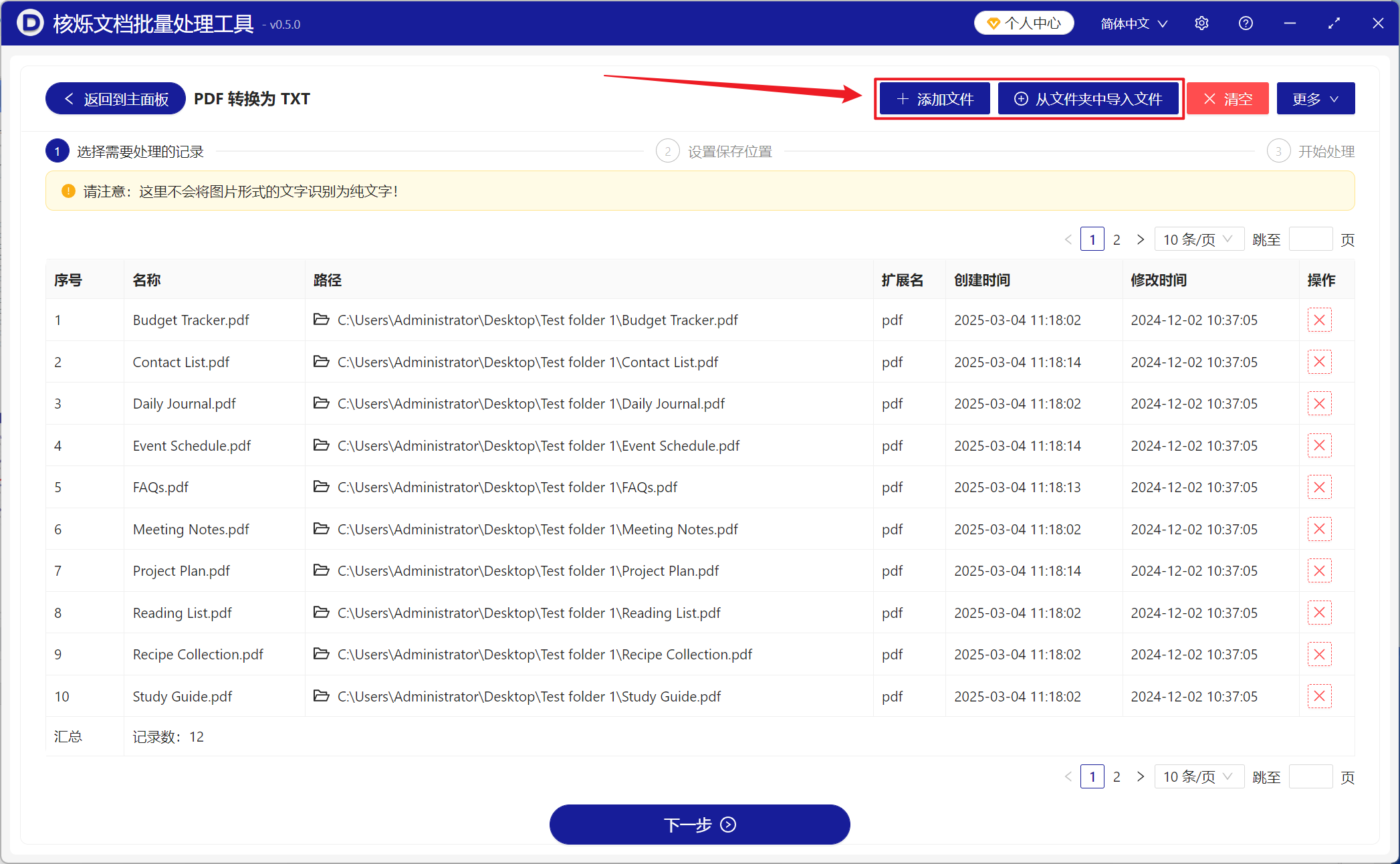Select step 3 开始处理
The width and height of the screenshot is (1400, 864).
[1310, 152]
